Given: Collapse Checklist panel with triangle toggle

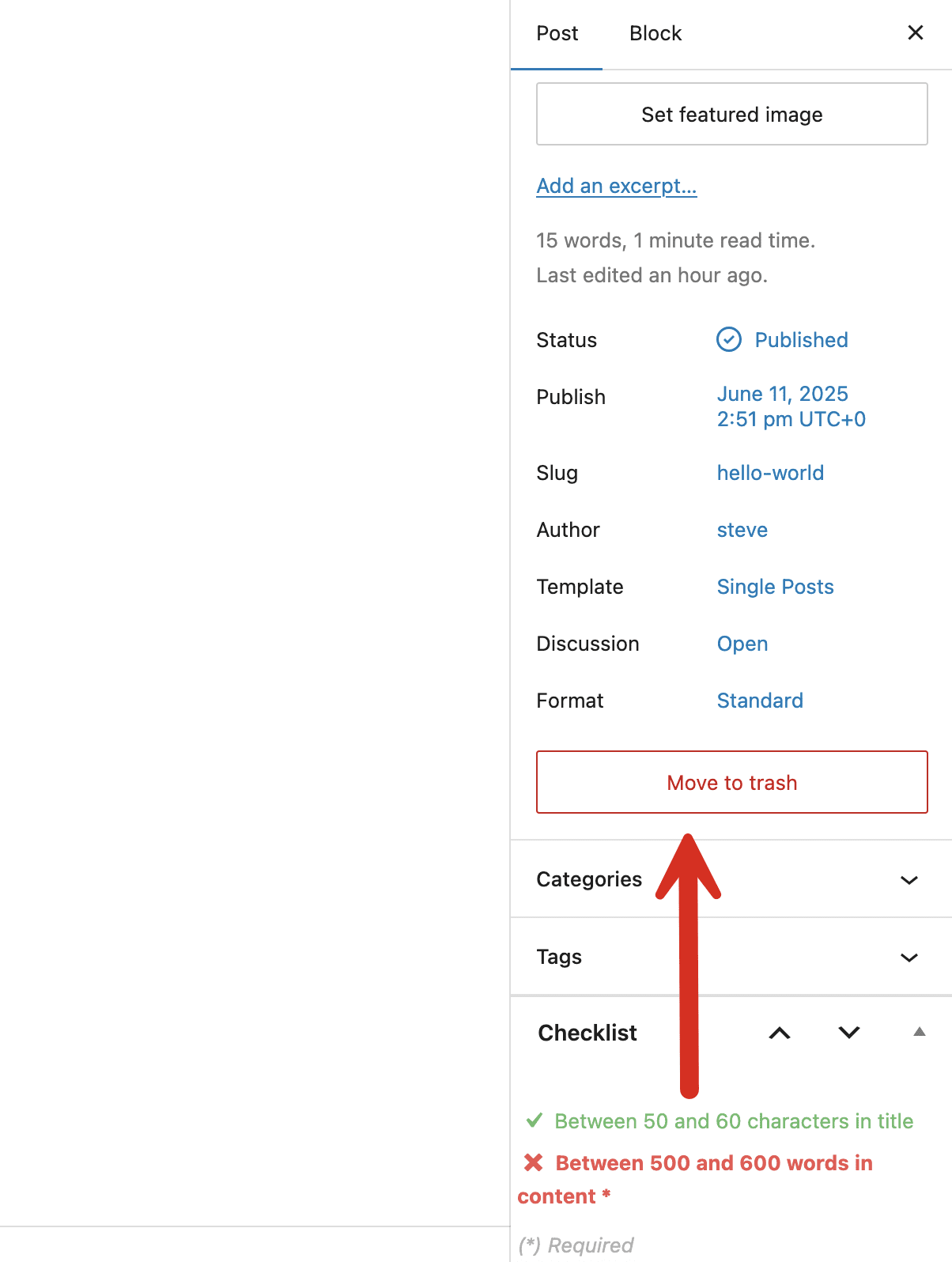Looking at the screenshot, I should [x=919, y=1032].
